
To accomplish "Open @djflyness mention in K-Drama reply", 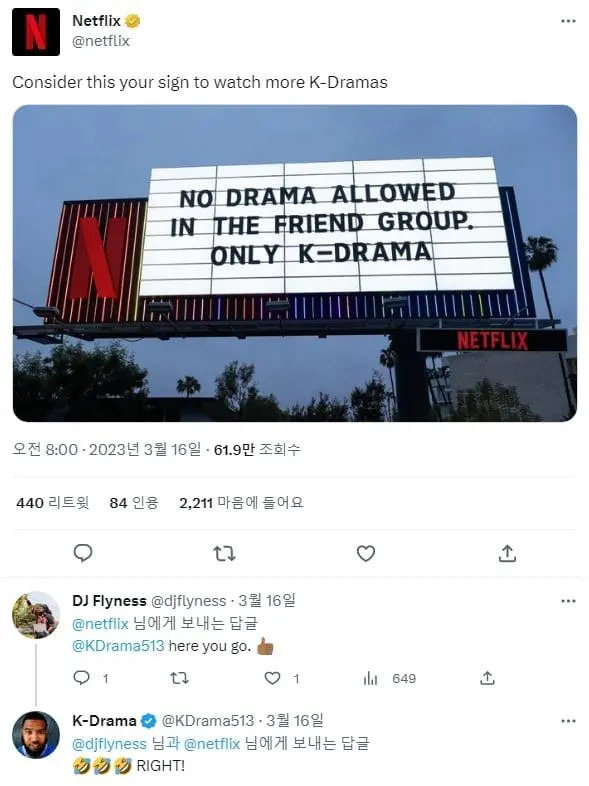I will pyautogui.click(x=109, y=743).
